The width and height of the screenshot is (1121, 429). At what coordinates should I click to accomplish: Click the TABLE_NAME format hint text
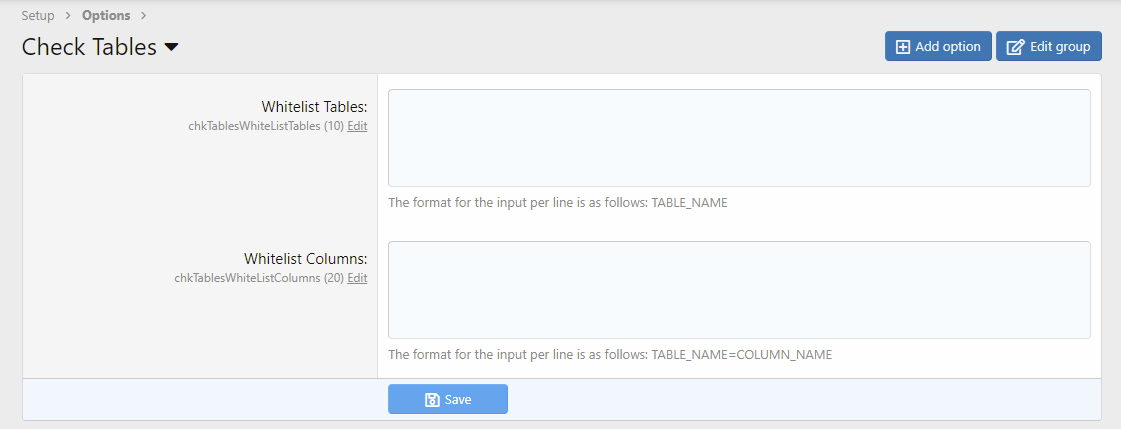pyautogui.click(x=558, y=202)
